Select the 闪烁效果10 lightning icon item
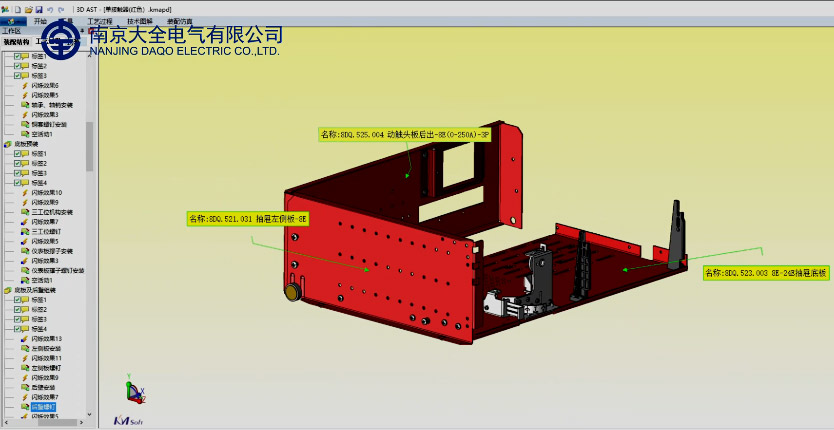 coord(45,192)
